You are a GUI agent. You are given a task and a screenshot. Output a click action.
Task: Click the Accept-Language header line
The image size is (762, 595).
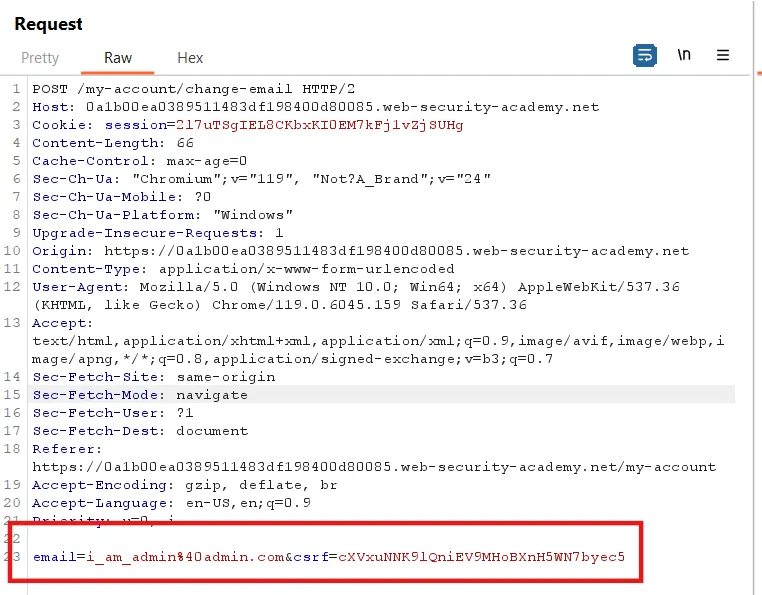pos(171,503)
